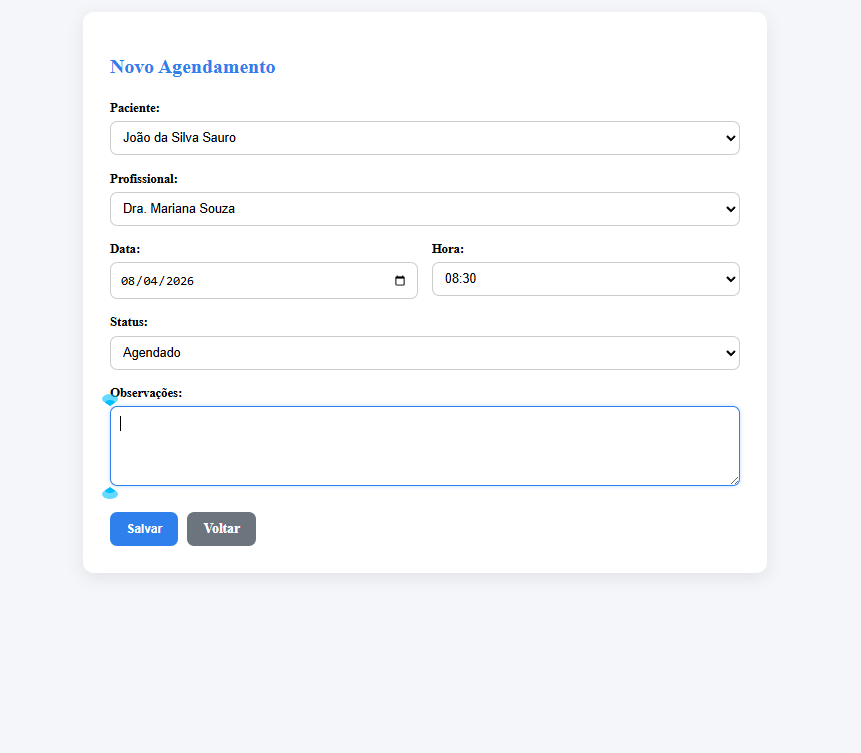Select the day segment "08" in the date

[x=128, y=281]
